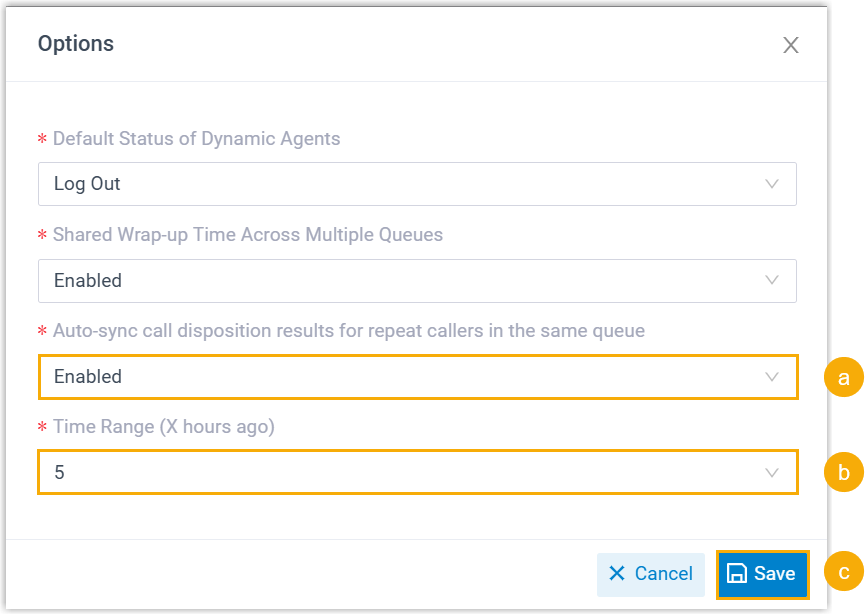Open the Default Status of Dynamic Agents dropdown
The width and height of the screenshot is (865, 615).
pos(417,184)
